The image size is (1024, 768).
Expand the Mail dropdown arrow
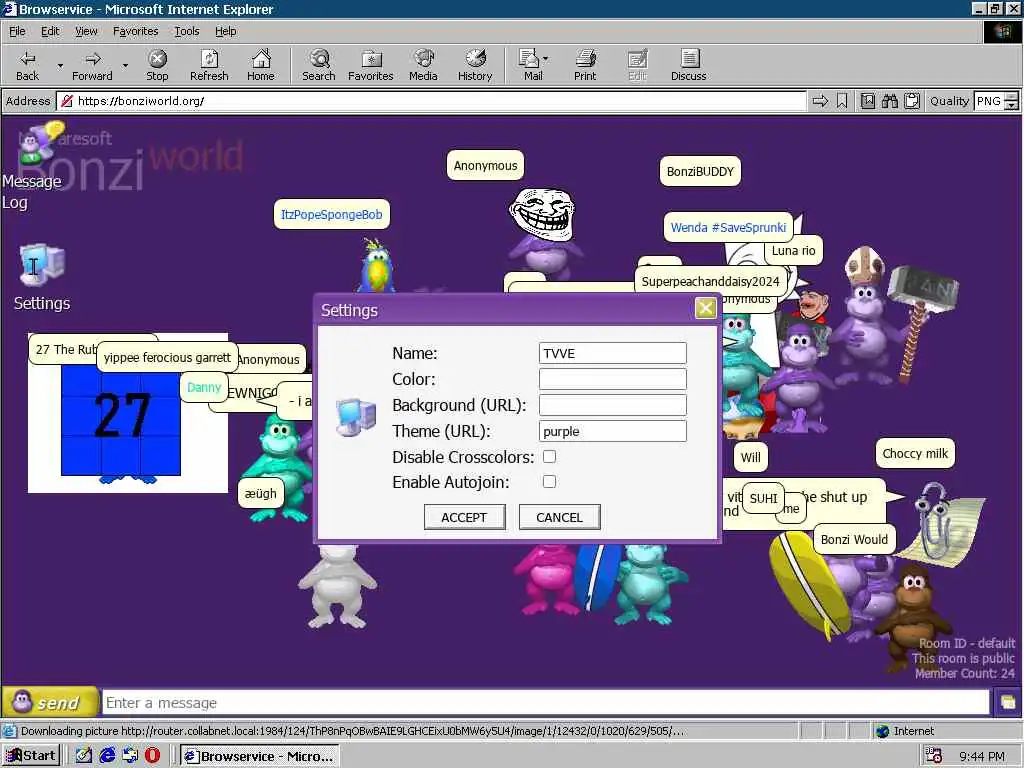click(x=546, y=59)
